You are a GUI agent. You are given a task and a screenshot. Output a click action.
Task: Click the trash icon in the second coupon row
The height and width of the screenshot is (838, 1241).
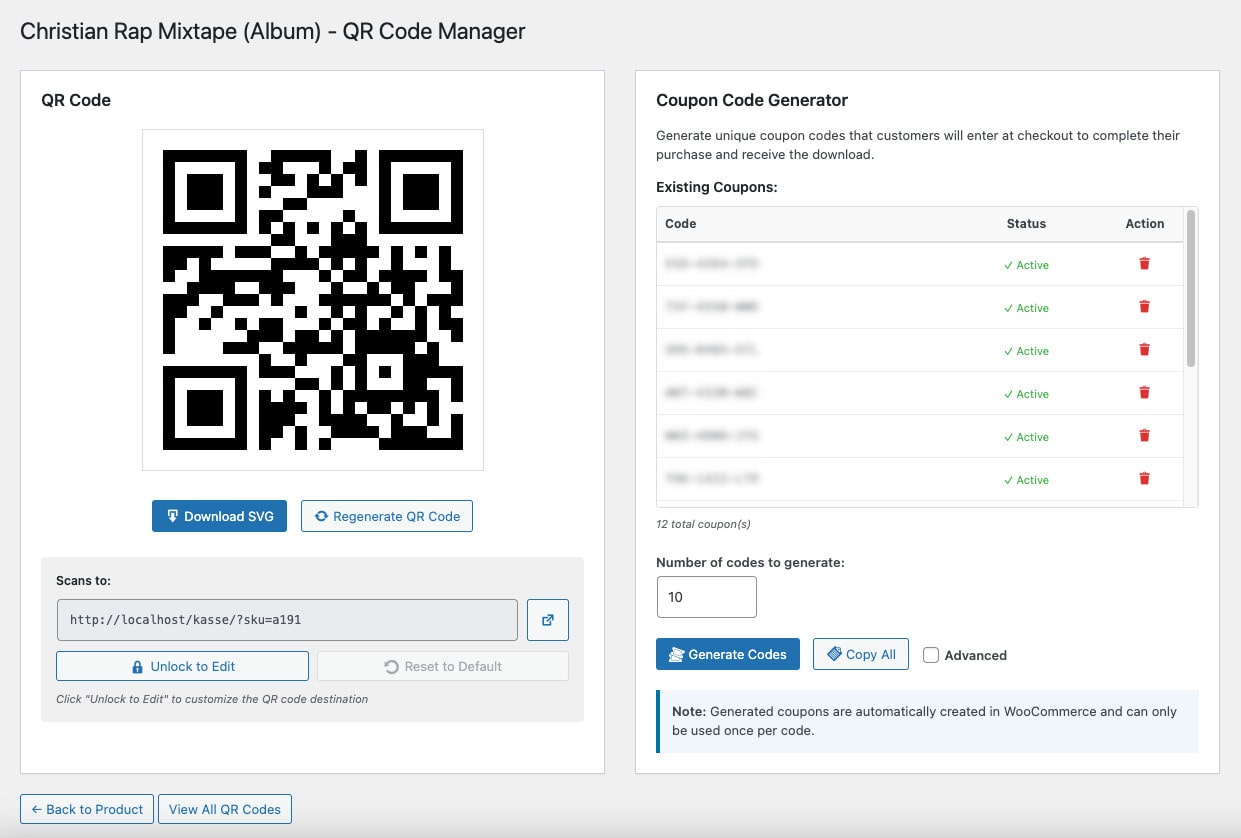[1144, 307]
